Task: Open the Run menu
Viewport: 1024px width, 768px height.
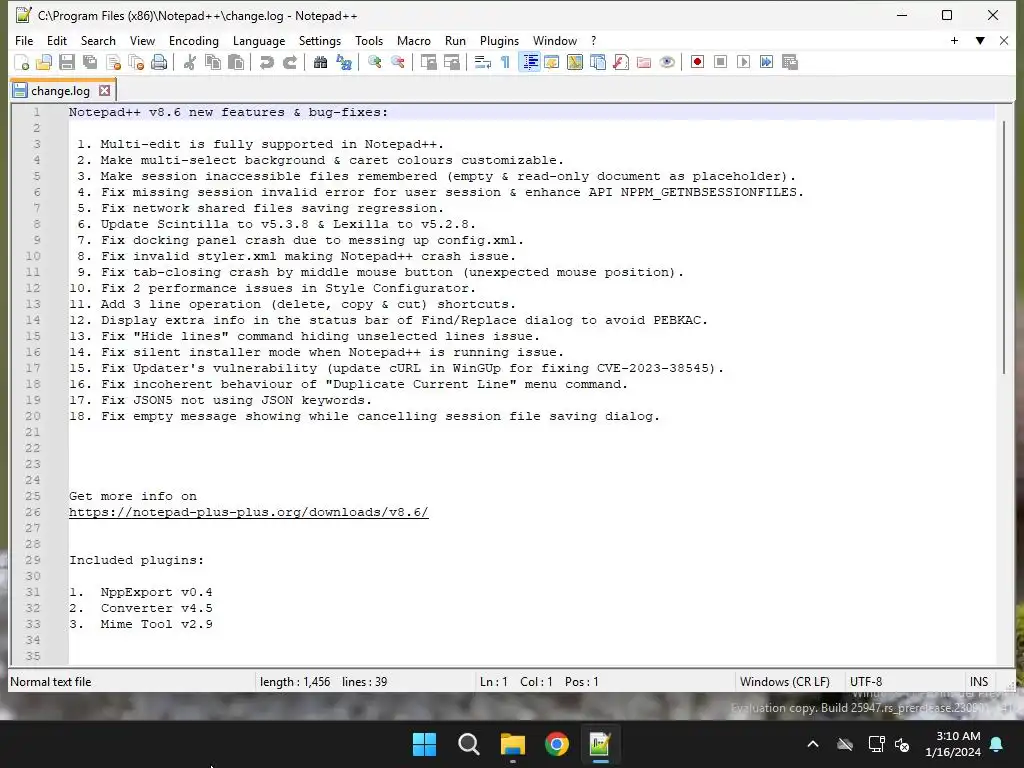Action: click(455, 40)
